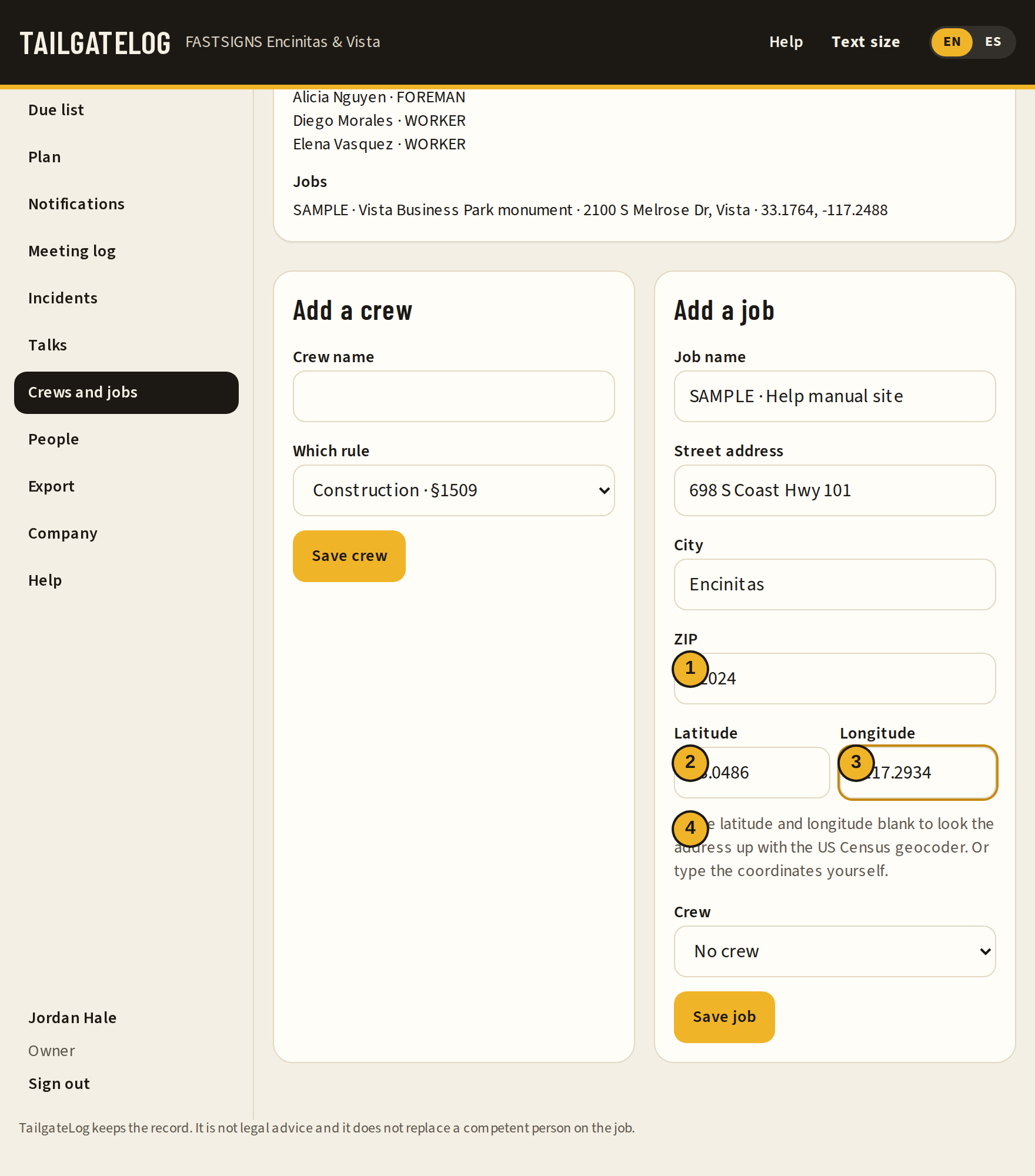This screenshot has height=1176, width=1035.
Task: Open Talks in sidebar
Action: (x=126, y=345)
